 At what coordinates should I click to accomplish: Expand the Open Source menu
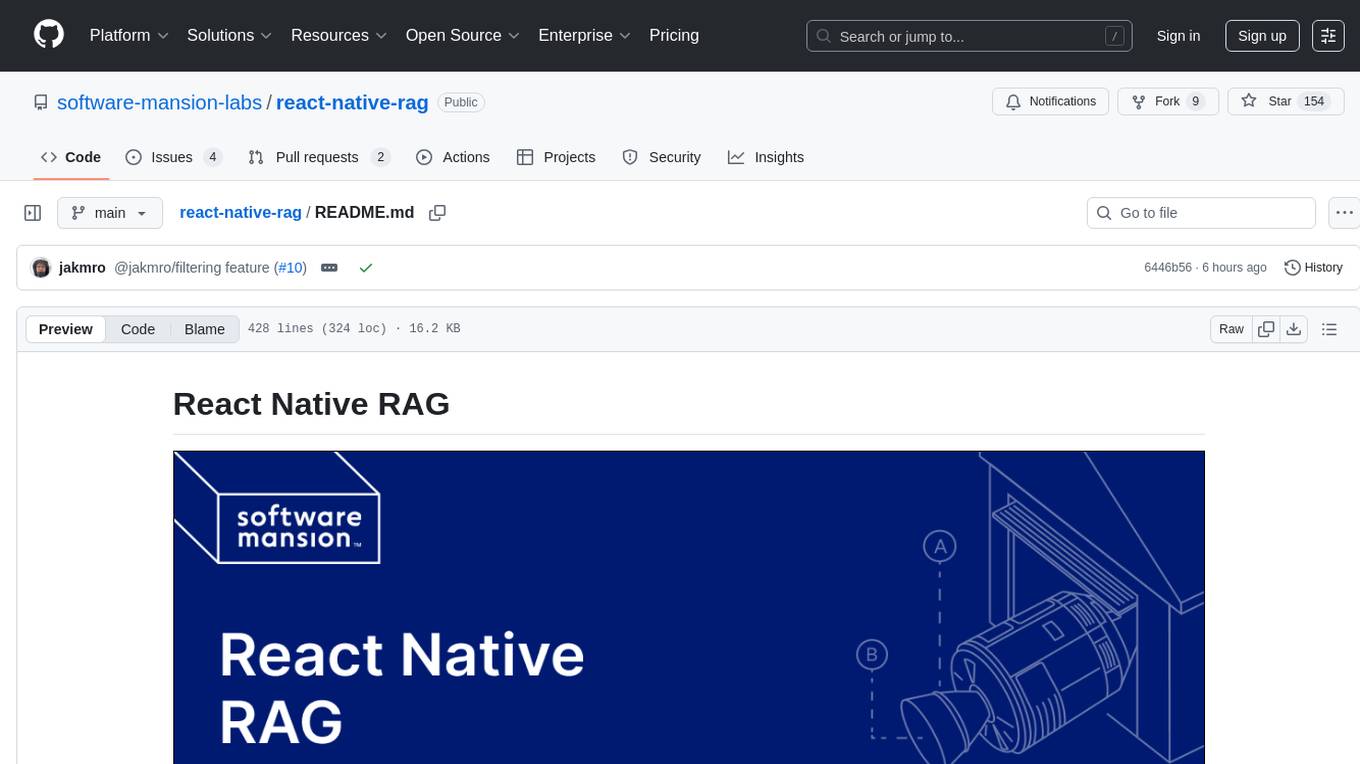[462, 35]
